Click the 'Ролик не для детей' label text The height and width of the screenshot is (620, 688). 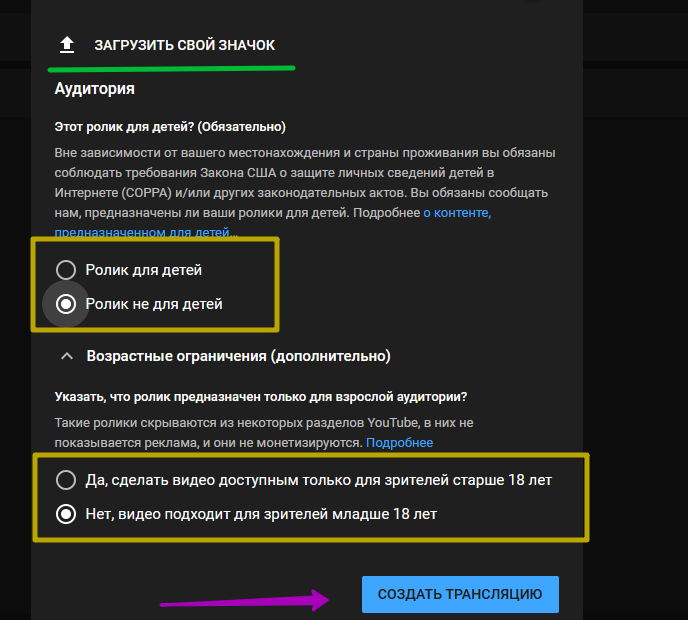pyautogui.click(x=154, y=304)
